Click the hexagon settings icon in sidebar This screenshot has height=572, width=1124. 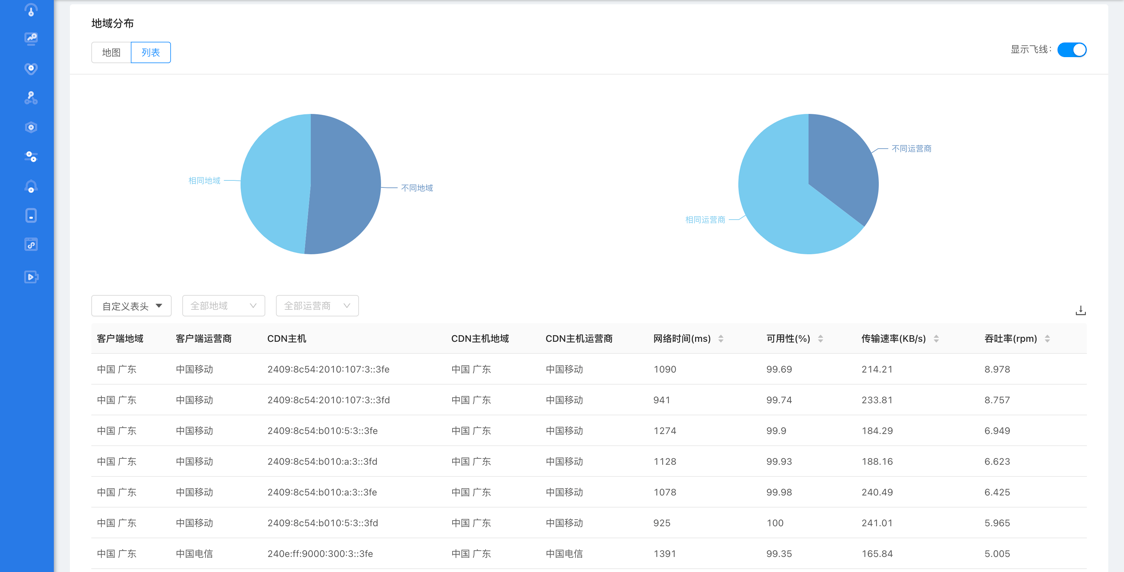(x=31, y=128)
